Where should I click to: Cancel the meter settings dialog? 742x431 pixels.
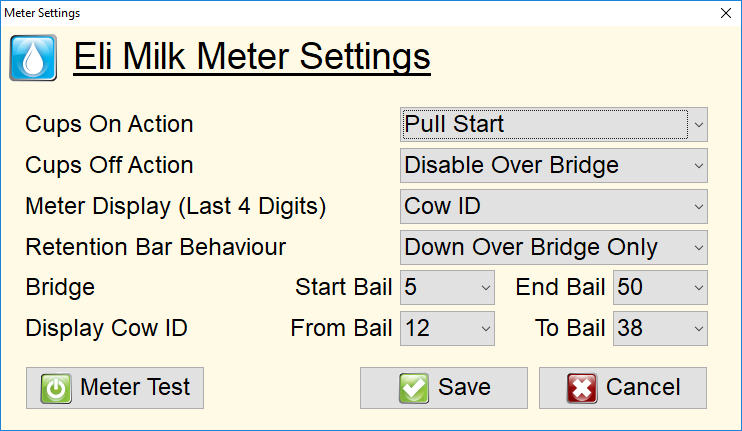(x=623, y=388)
